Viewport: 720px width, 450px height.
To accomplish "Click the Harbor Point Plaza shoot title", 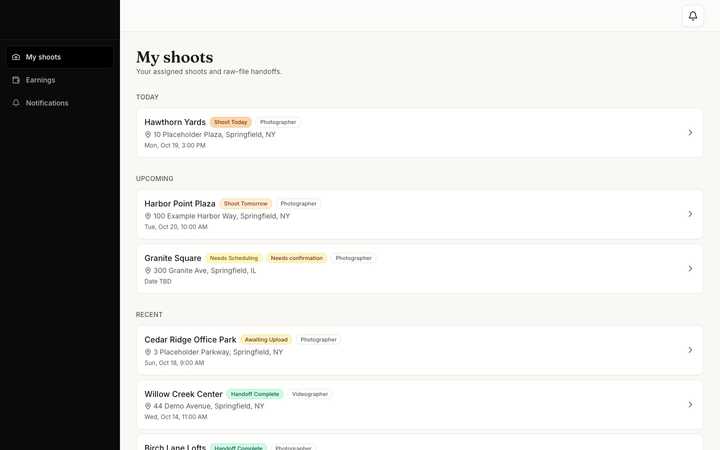I will tap(180, 203).
